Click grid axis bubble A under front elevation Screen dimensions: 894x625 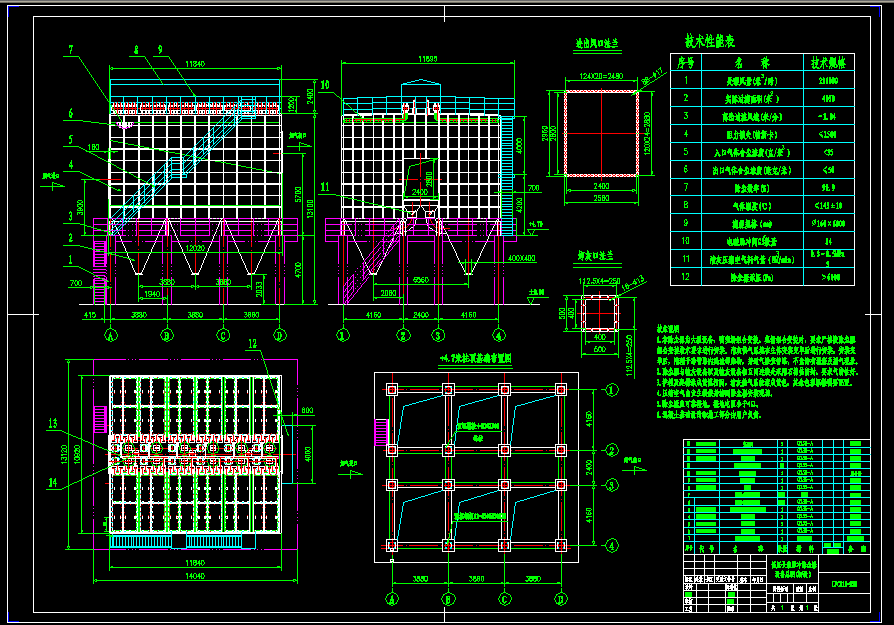(x=111, y=335)
